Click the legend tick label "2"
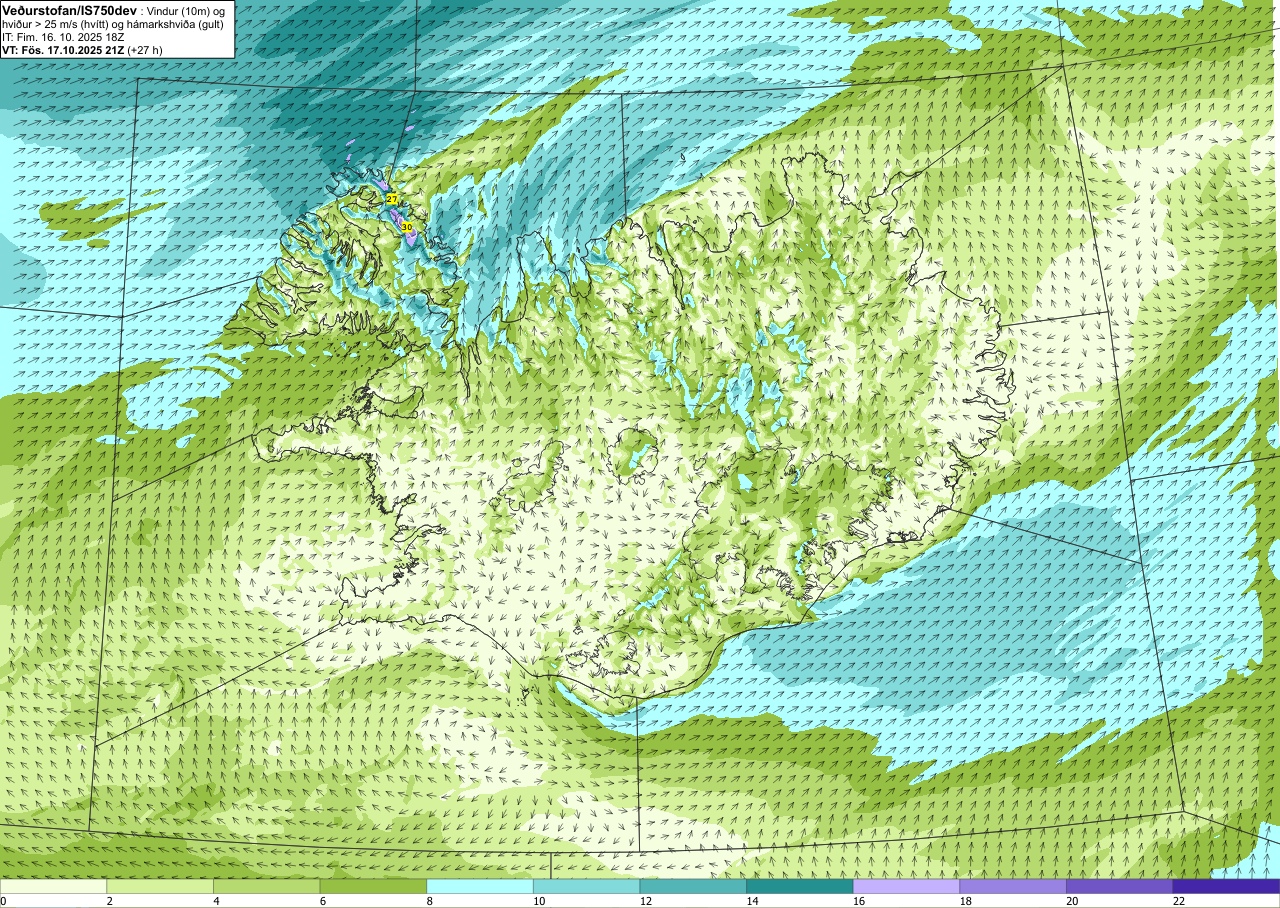The width and height of the screenshot is (1280, 908). tap(109, 901)
